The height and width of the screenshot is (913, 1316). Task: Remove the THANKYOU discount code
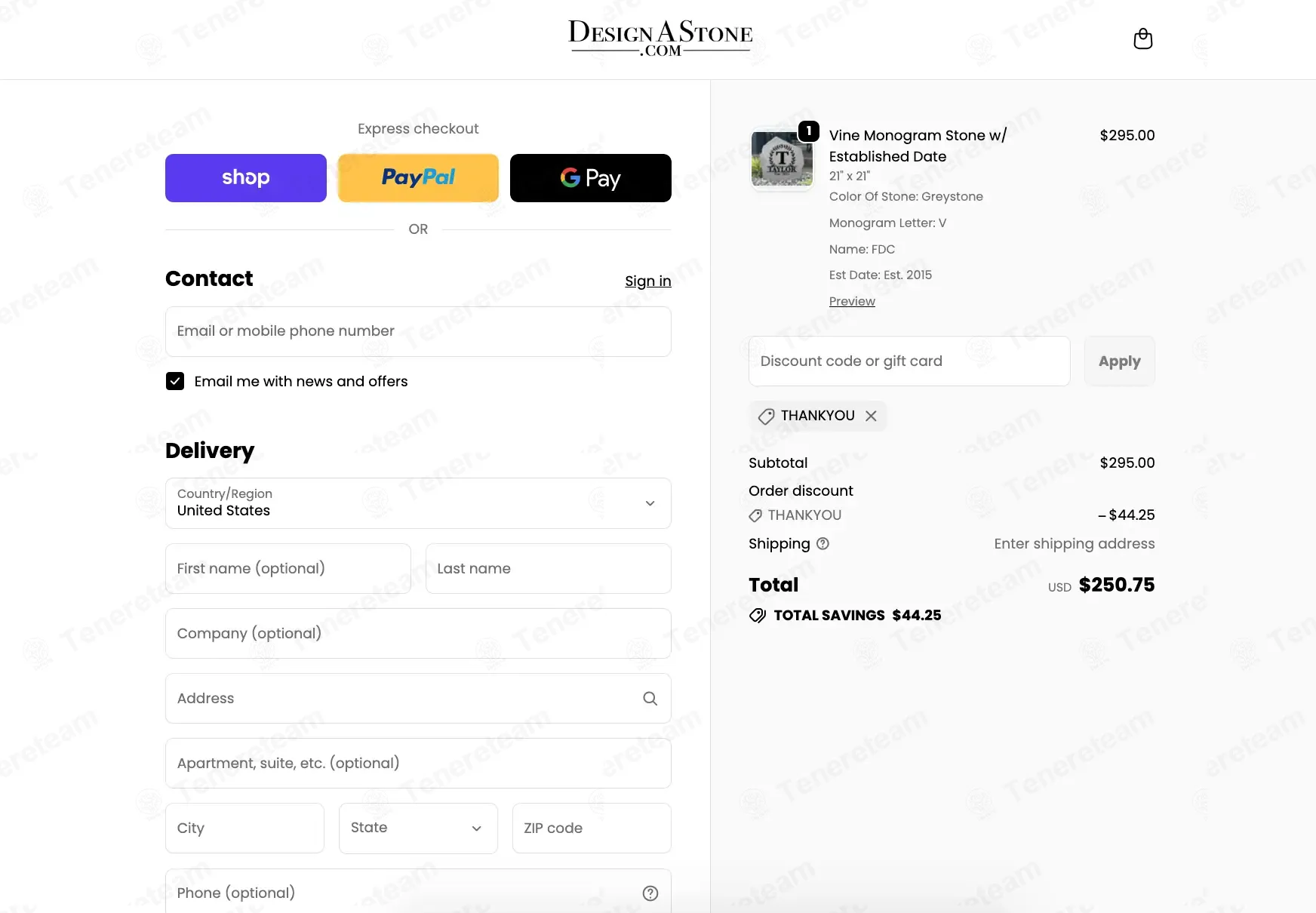871,417
